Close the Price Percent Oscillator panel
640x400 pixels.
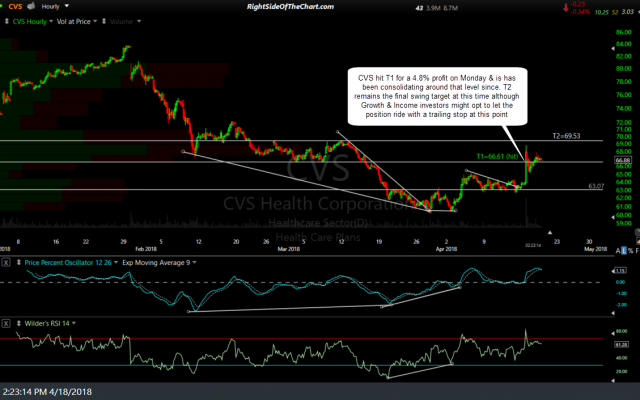pyautogui.click(x=6, y=261)
